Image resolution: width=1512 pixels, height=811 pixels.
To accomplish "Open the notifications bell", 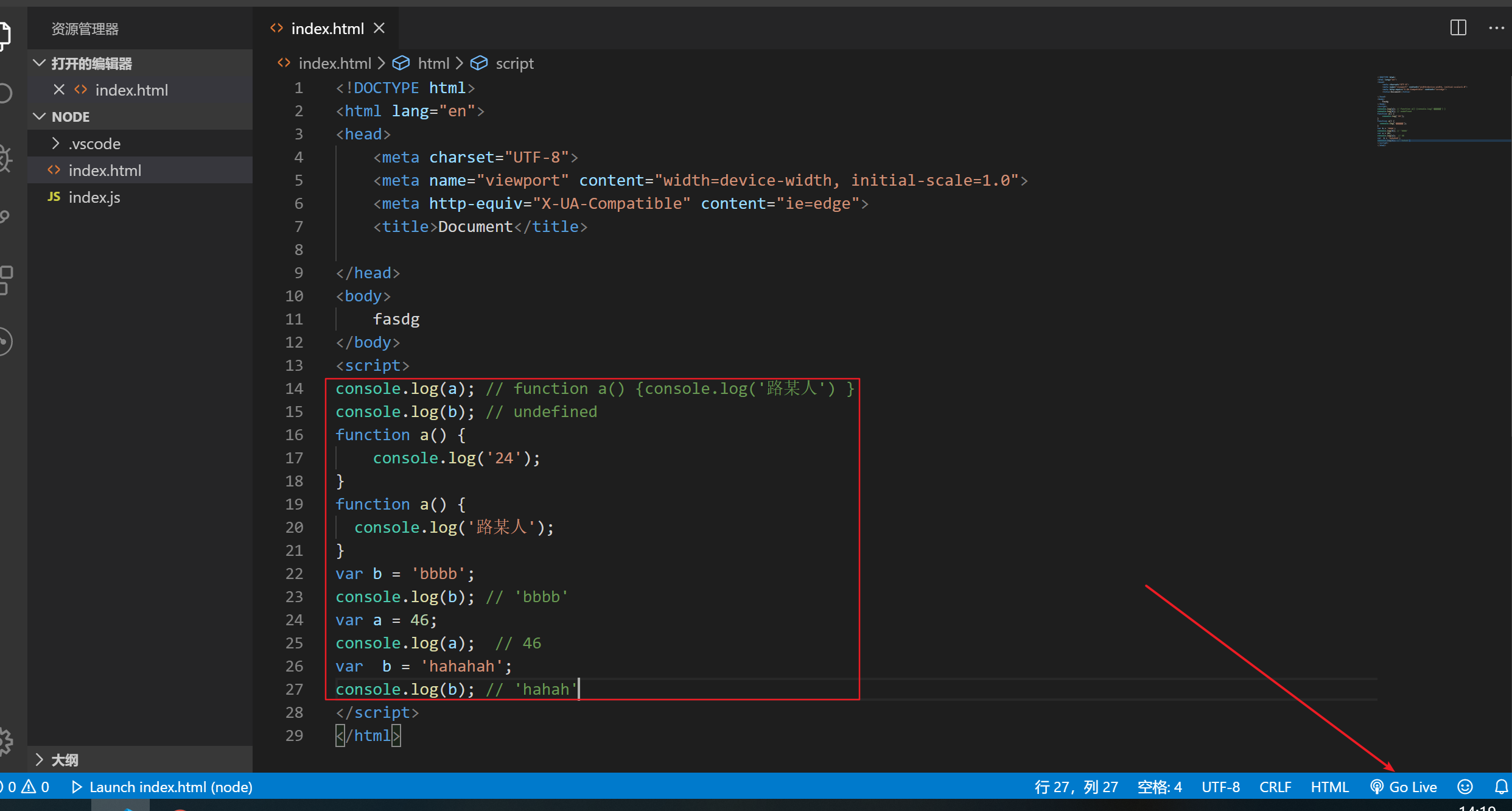I will [x=1501, y=787].
